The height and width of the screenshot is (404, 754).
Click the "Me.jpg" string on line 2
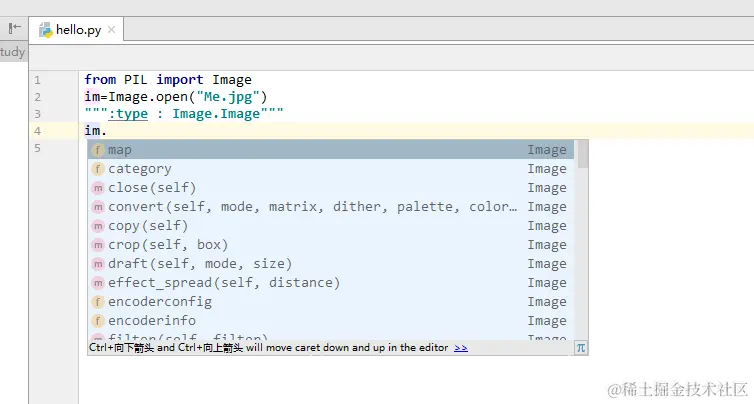[228, 97]
